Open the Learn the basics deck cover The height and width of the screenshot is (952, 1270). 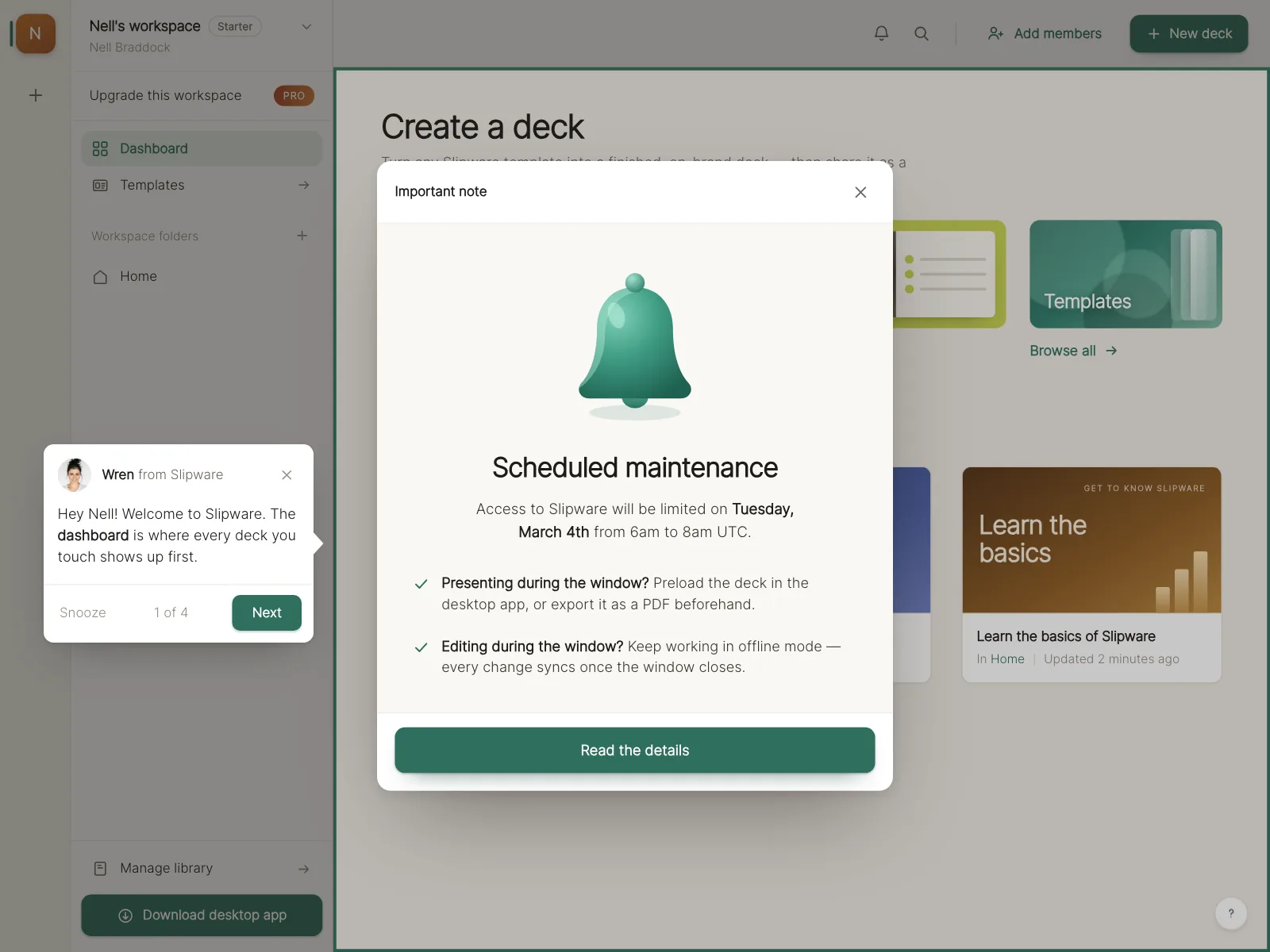pyautogui.click(x=1091, y=539)
